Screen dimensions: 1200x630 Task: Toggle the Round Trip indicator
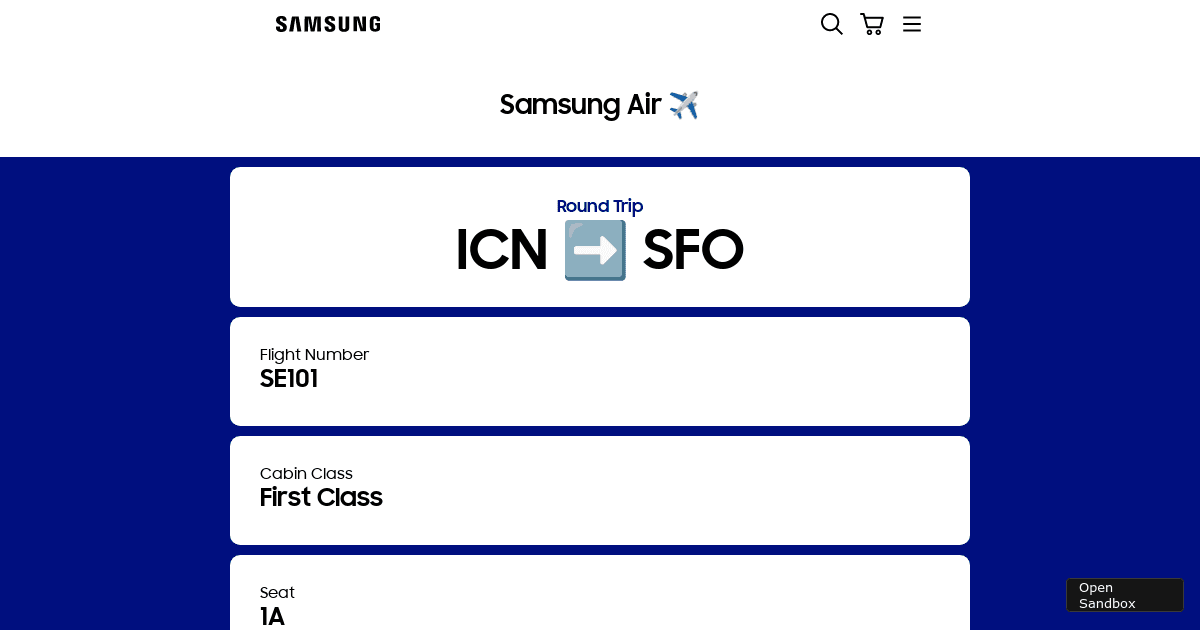click(x=600, y=206)
